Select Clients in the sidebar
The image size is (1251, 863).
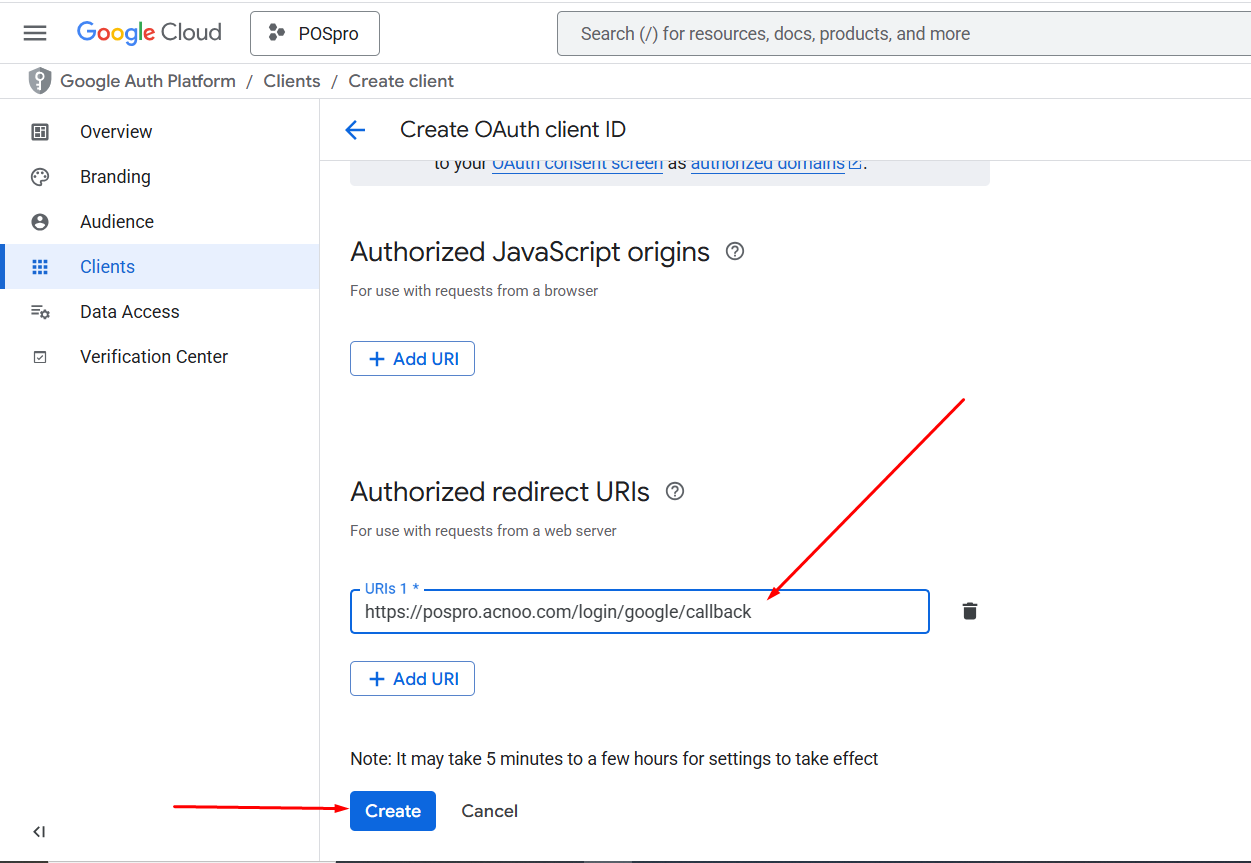pyautogui.click(x=107, y=267)
